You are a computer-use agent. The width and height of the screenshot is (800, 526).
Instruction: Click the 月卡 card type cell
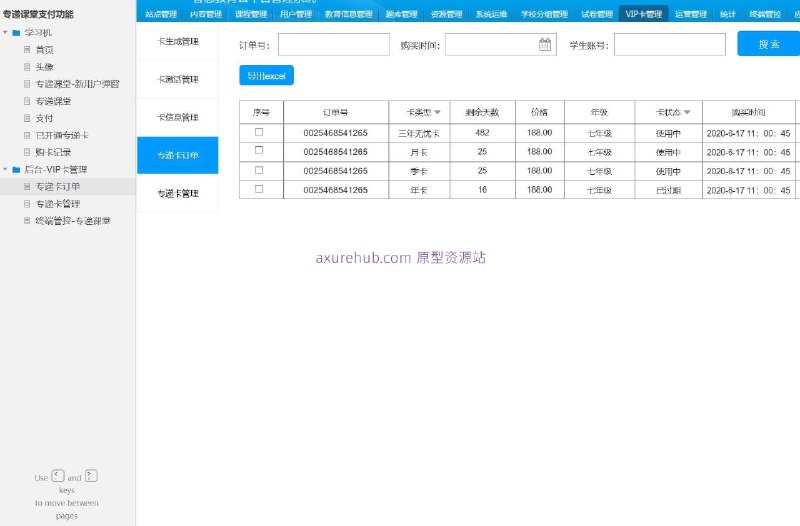coord(419,152)
